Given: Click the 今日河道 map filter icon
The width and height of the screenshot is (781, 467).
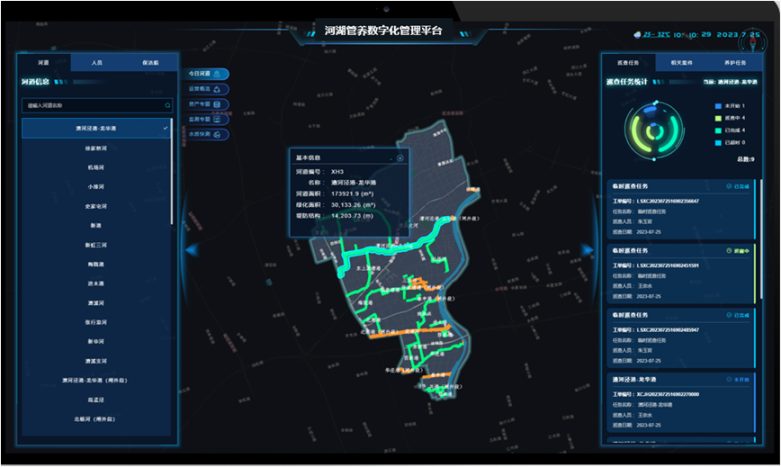Looking at the screenshot, I should pos(217,74).
